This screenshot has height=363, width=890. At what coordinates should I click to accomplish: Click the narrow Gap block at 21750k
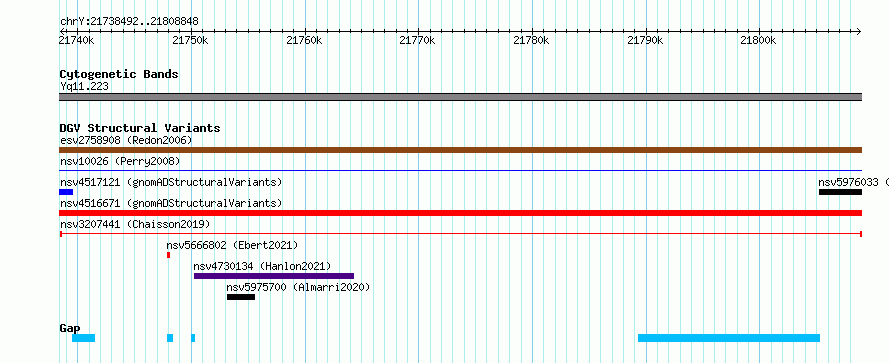(193, 338)
